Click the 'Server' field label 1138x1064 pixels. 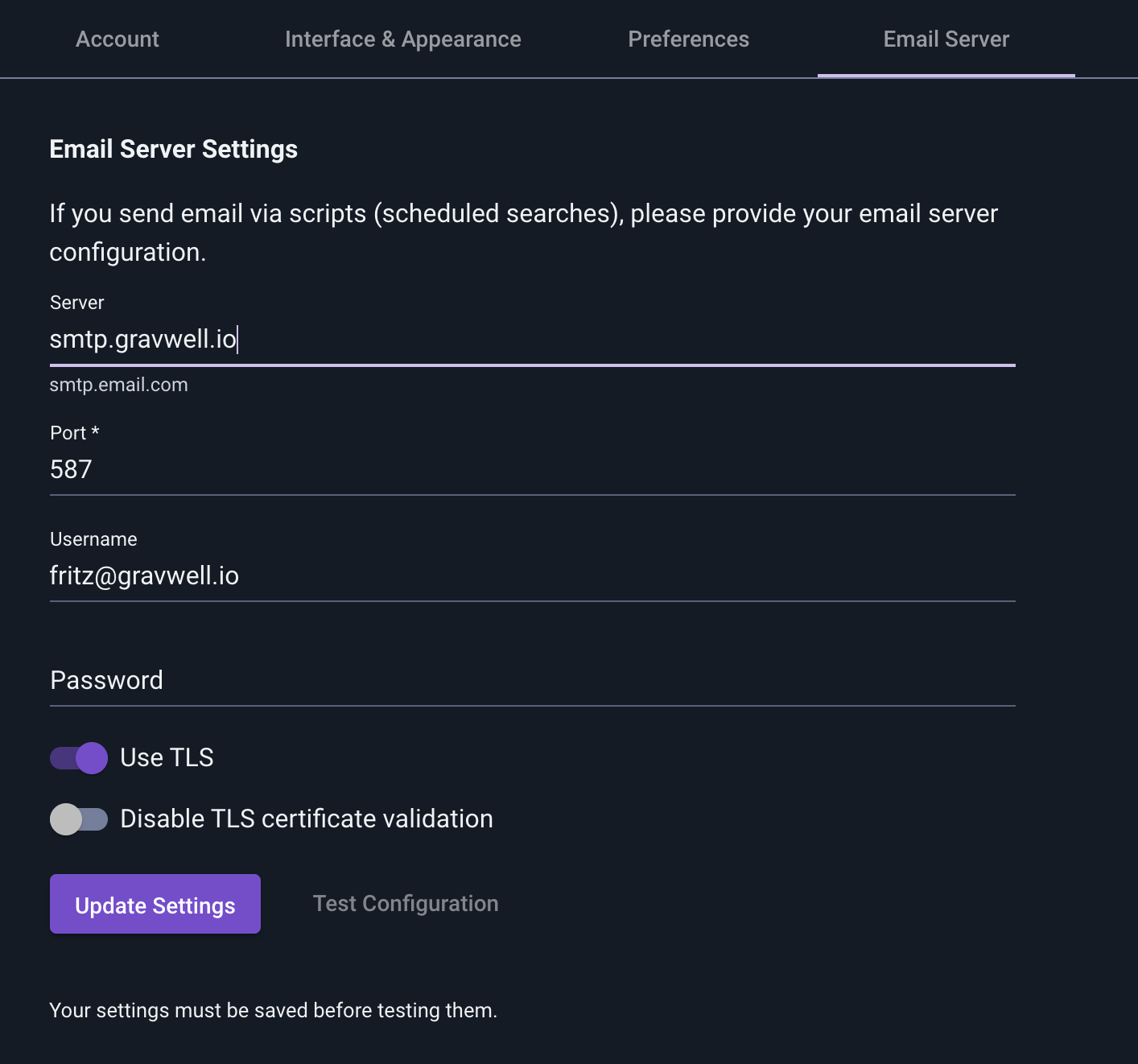77,303
